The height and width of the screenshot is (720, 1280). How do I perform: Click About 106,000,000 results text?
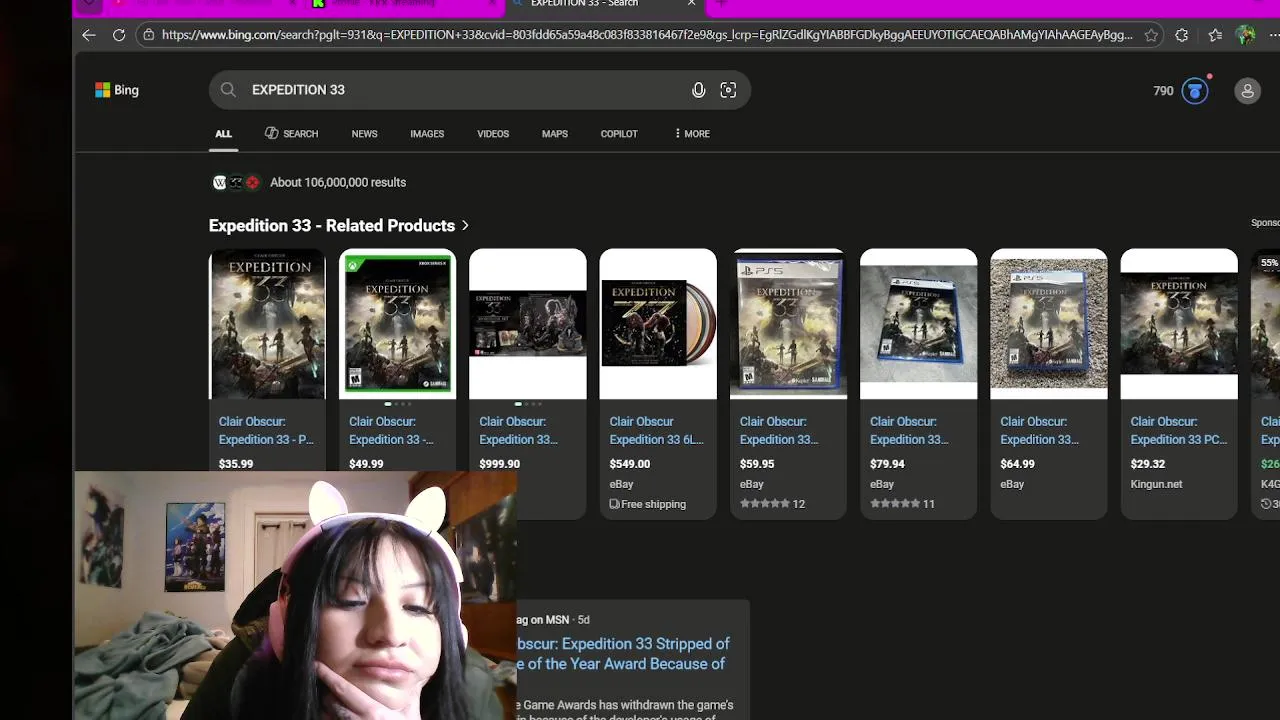click(x=338, y=183)
